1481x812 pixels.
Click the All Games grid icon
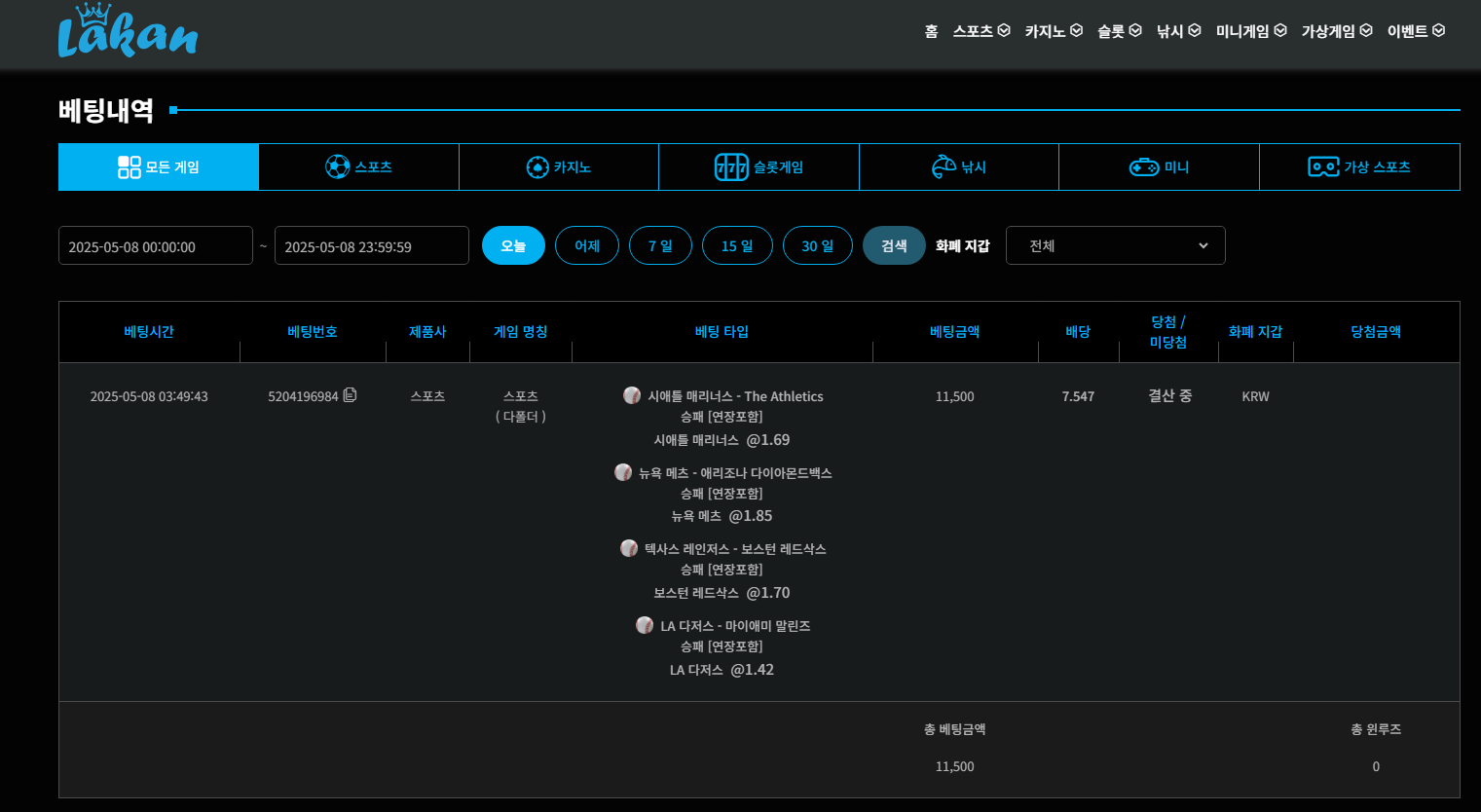[x=130, y=167]
